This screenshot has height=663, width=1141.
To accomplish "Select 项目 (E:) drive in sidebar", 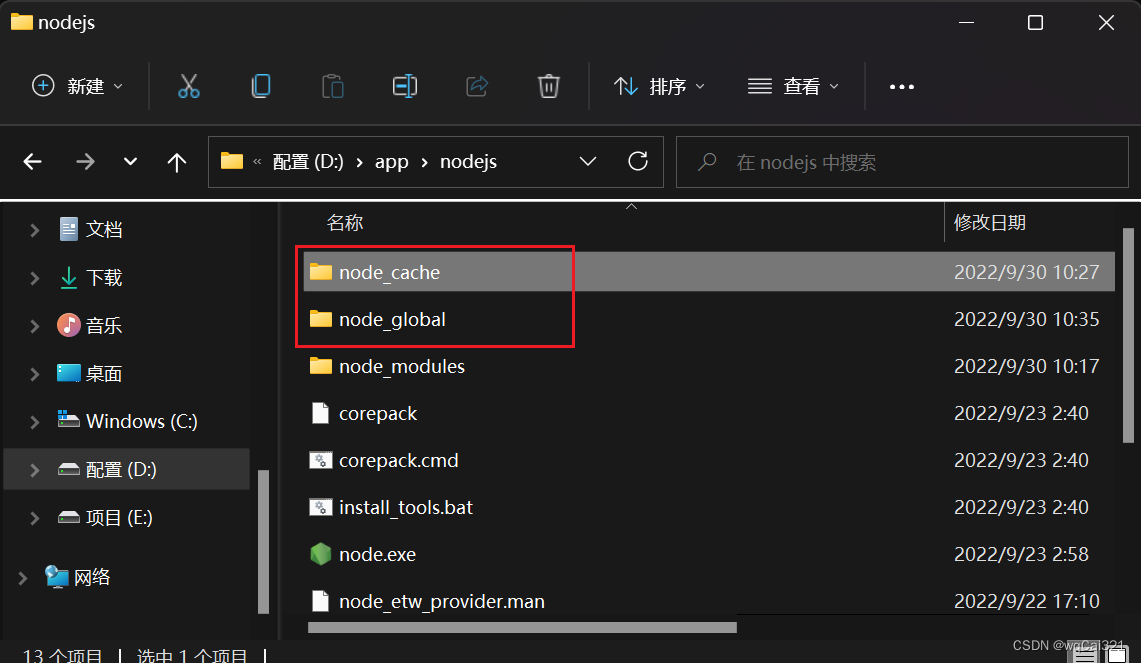I will pyautogui.click(x=119, y=517).
